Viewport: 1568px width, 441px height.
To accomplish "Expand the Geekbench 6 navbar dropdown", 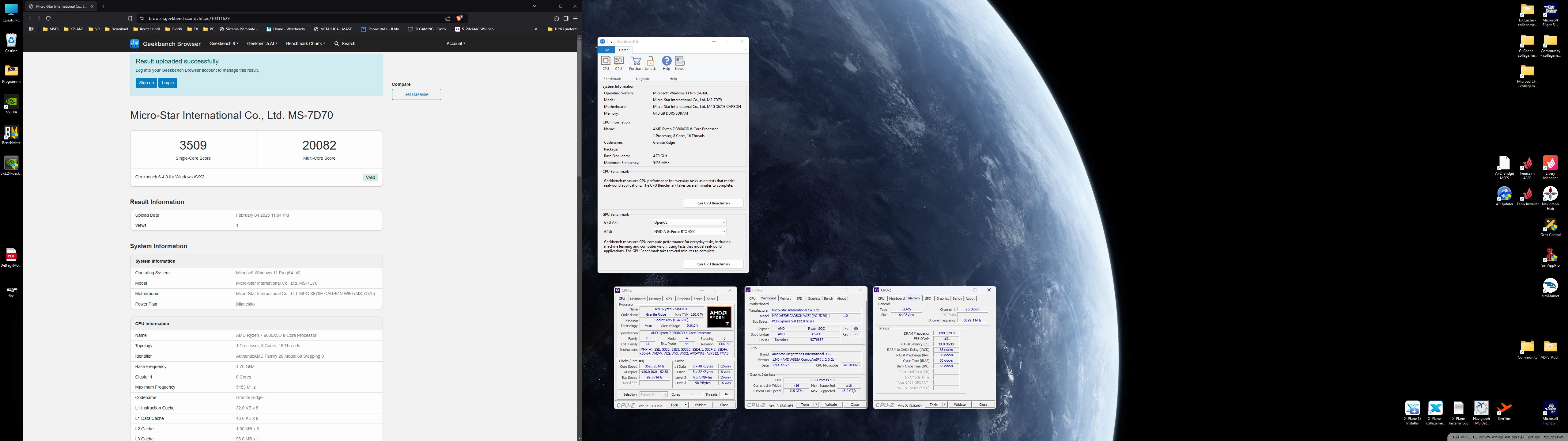I will (x=223, y=44).
